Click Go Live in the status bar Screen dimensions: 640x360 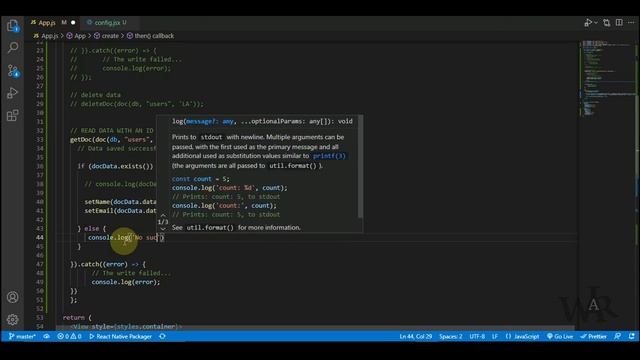[x=560, y=336]
